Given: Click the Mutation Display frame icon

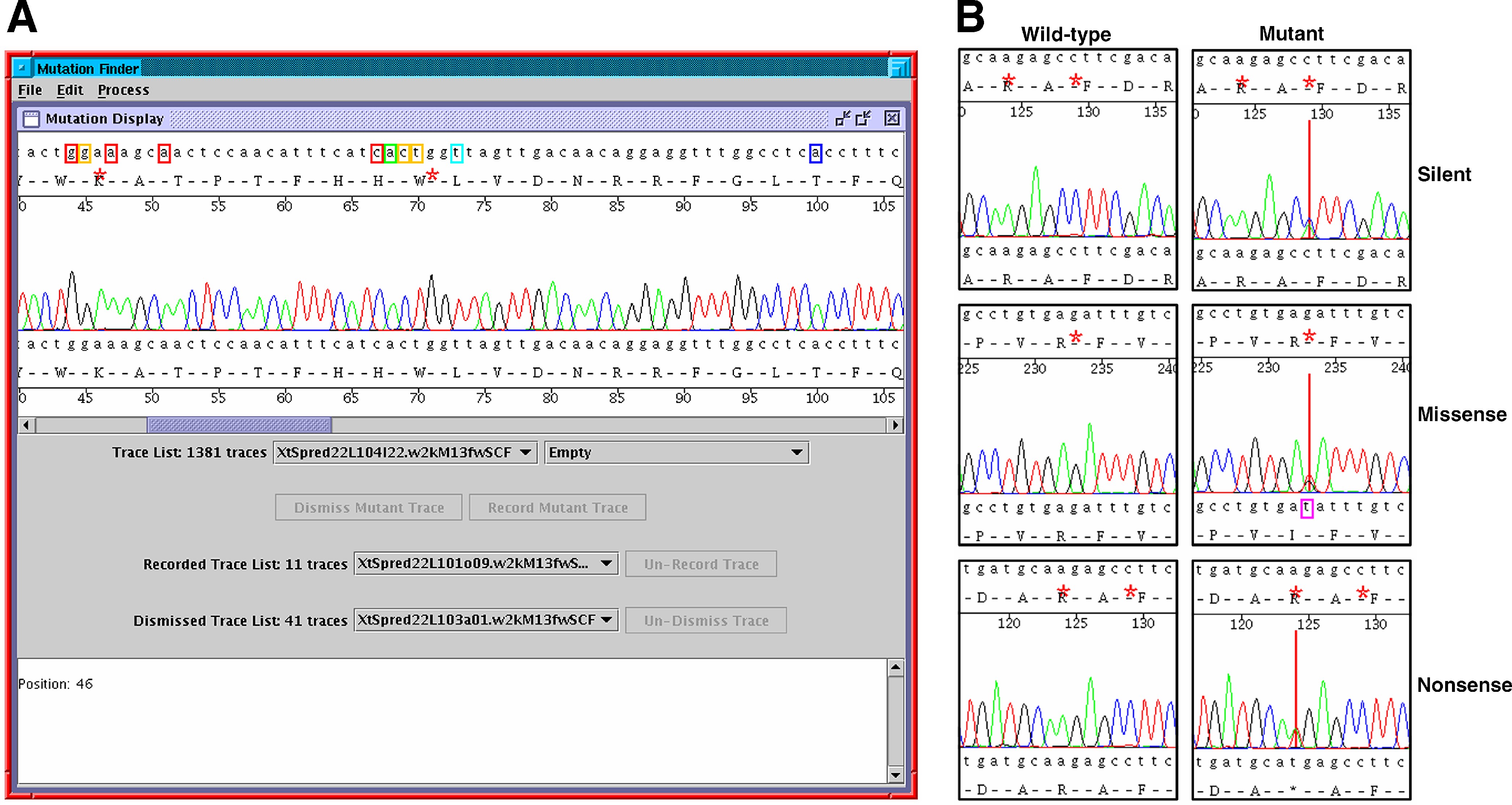Looking at the screenshot, I should (30, 119).
